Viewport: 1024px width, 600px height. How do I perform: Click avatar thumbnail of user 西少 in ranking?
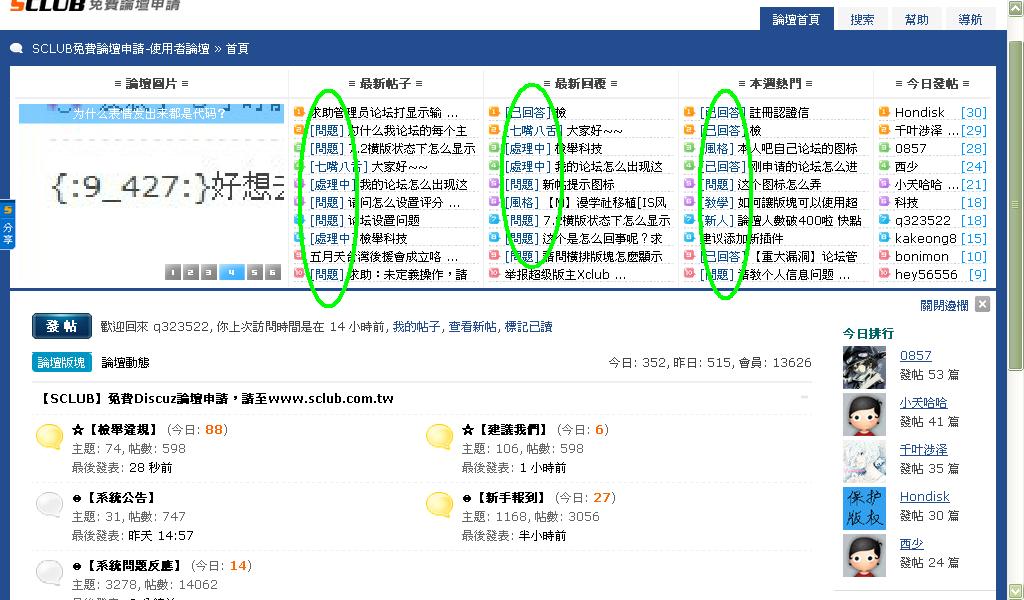click(864, 555)
